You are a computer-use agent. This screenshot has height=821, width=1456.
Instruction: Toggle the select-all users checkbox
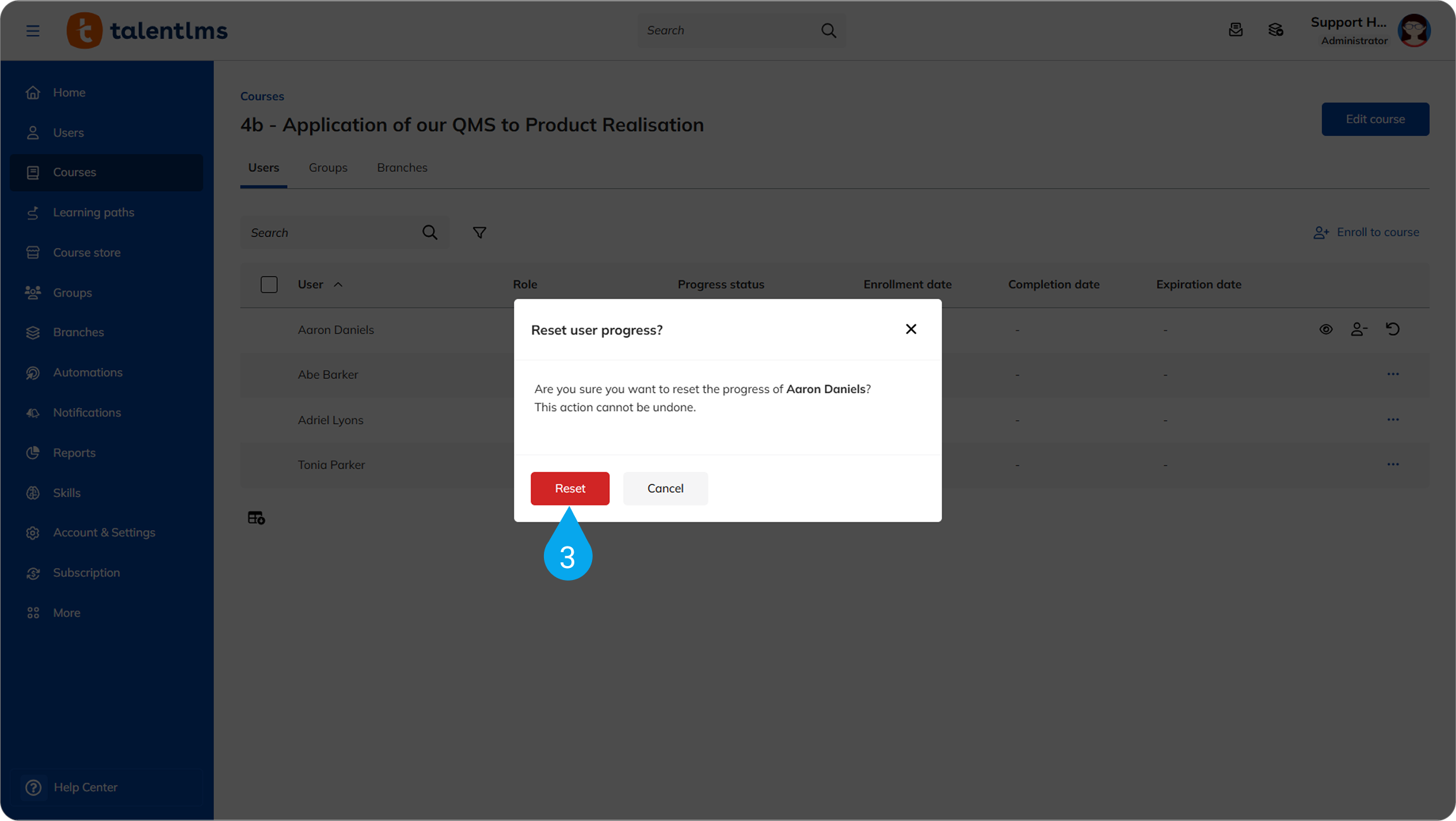tap(269, 285)
